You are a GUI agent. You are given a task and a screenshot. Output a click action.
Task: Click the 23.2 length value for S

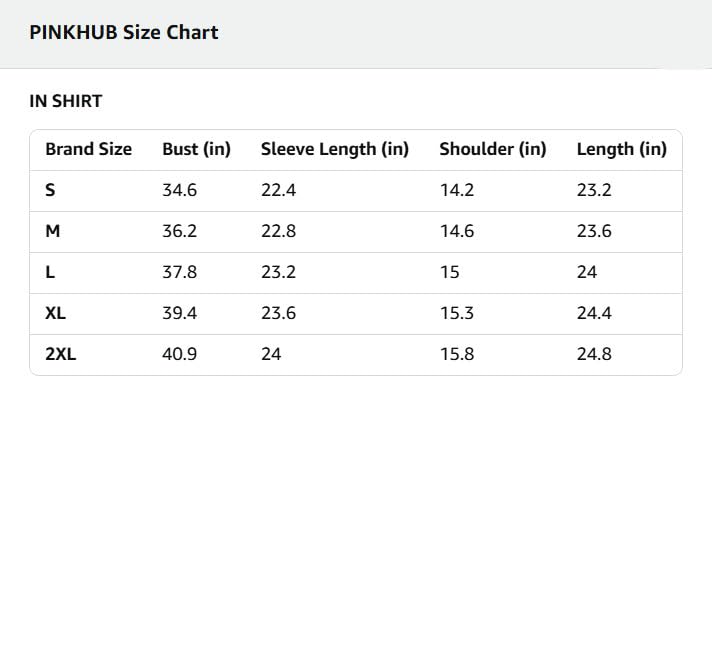point(594,190)
